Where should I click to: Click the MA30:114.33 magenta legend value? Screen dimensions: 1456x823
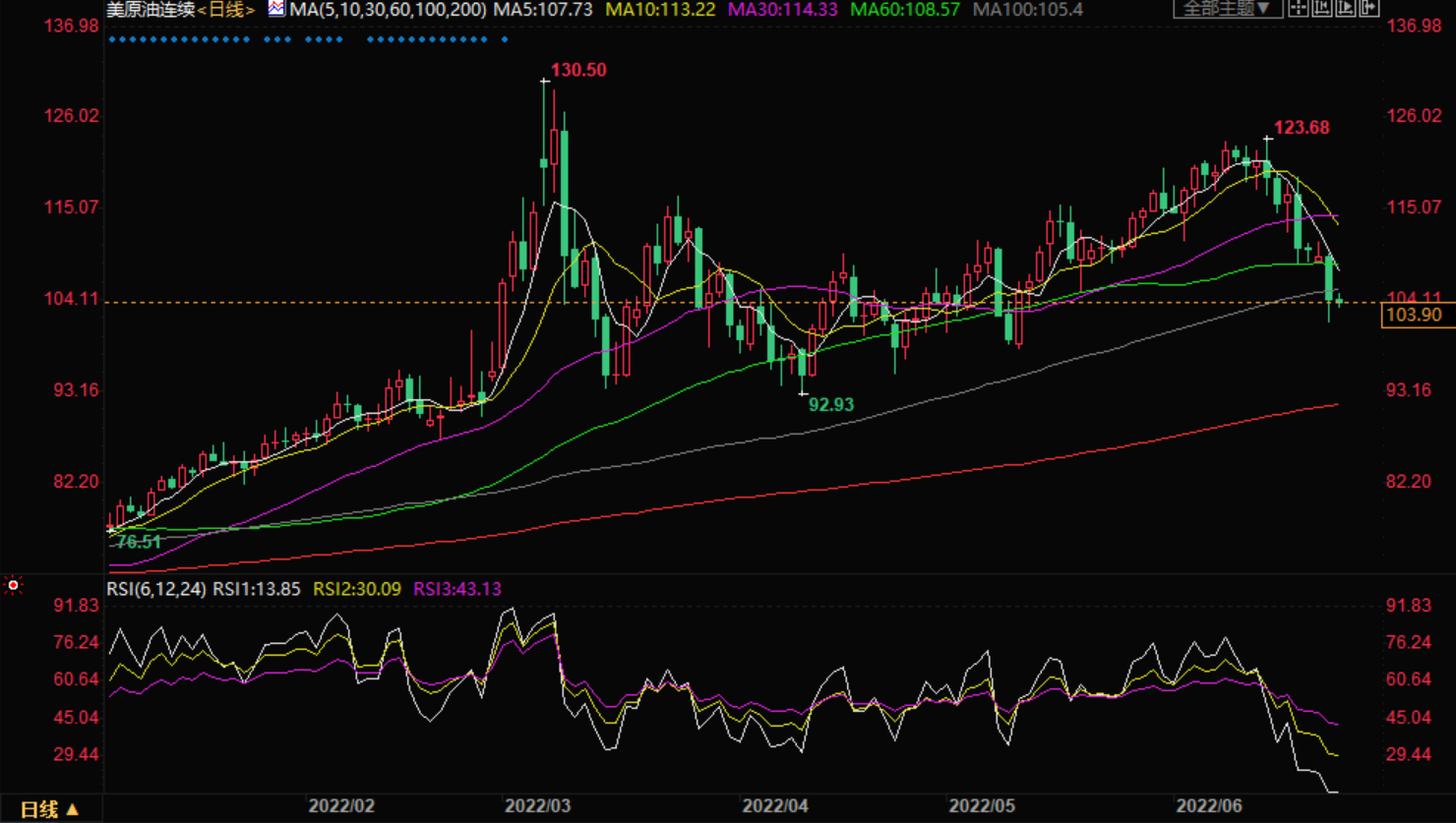pyautogui.click(x=782, y=10)
